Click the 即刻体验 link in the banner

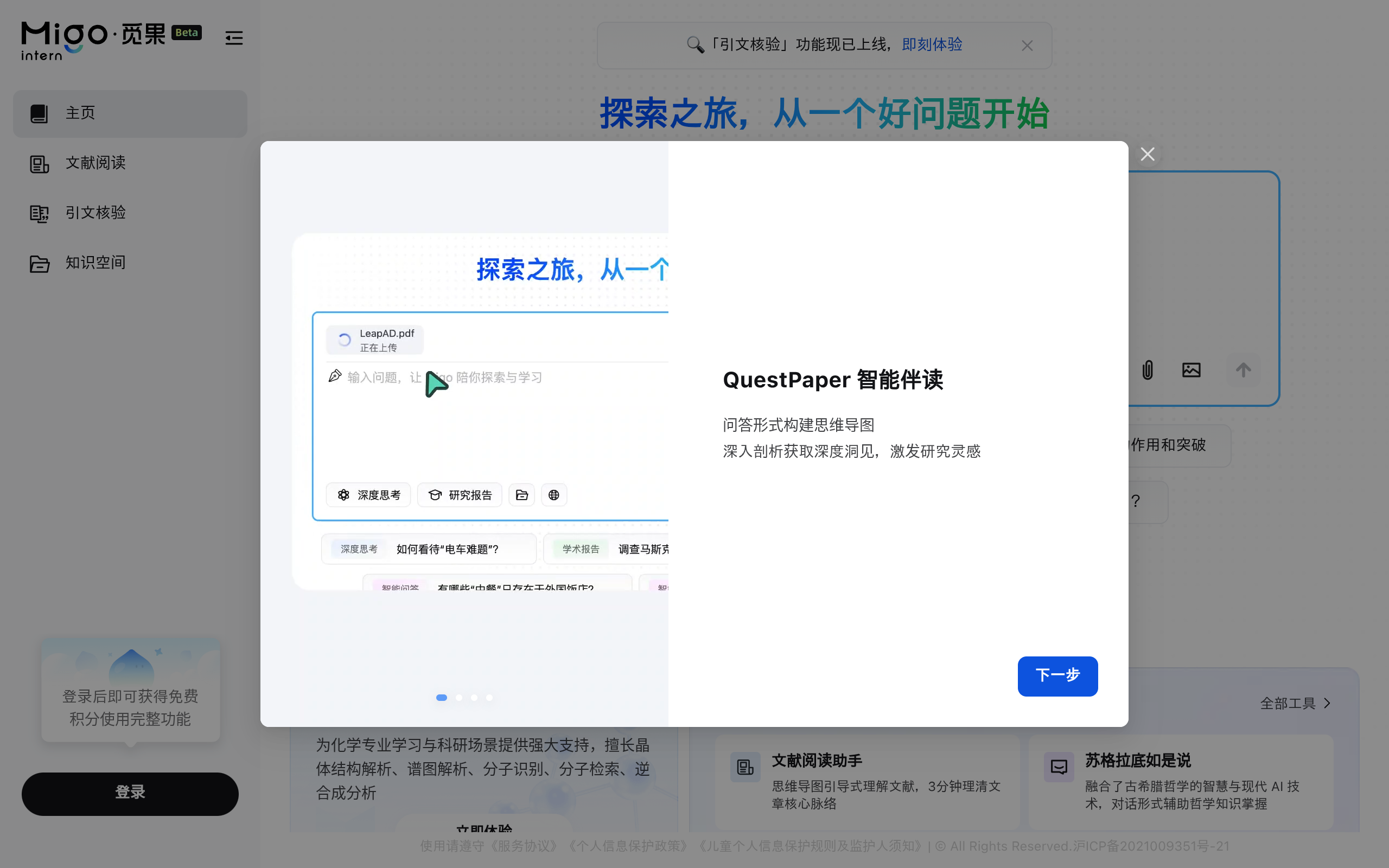(x=932, y=45)
